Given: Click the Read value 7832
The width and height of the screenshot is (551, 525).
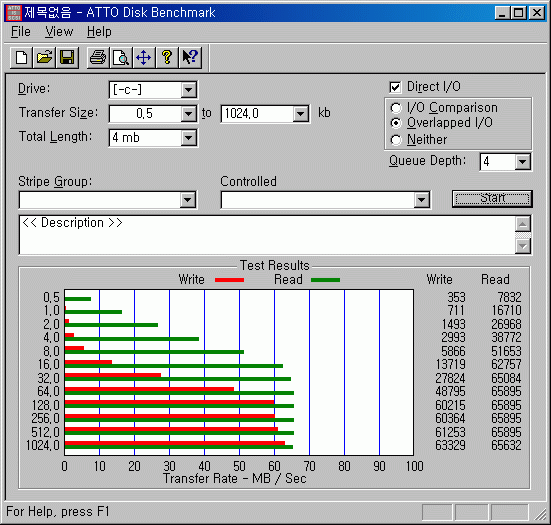Looking at the screenshot, I should pyautogui.click(x=509, y=297).
